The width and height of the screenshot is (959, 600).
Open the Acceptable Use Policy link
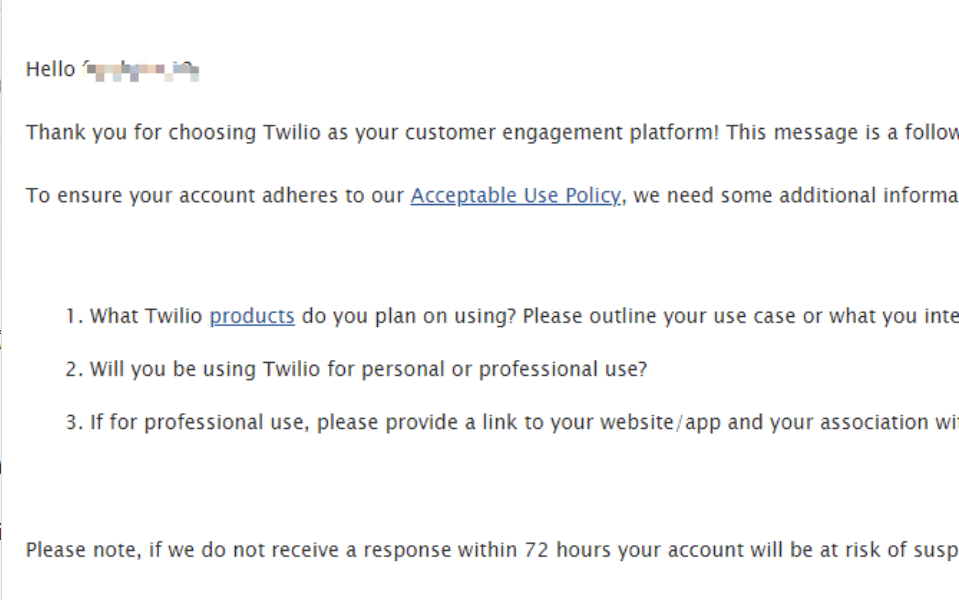515,196
